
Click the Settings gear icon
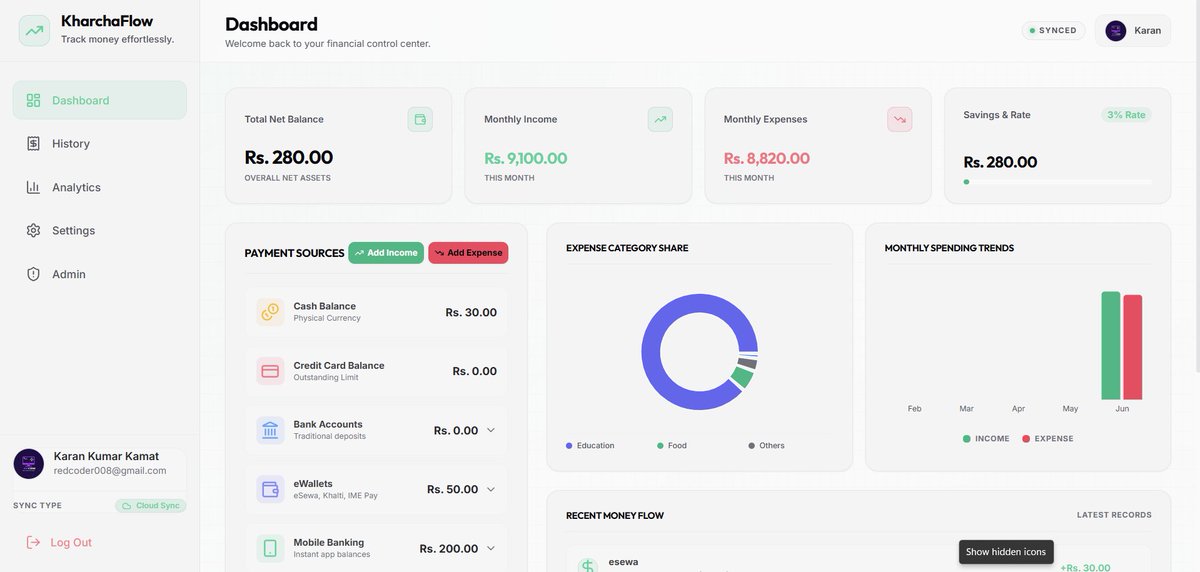(x=33, y=231)
